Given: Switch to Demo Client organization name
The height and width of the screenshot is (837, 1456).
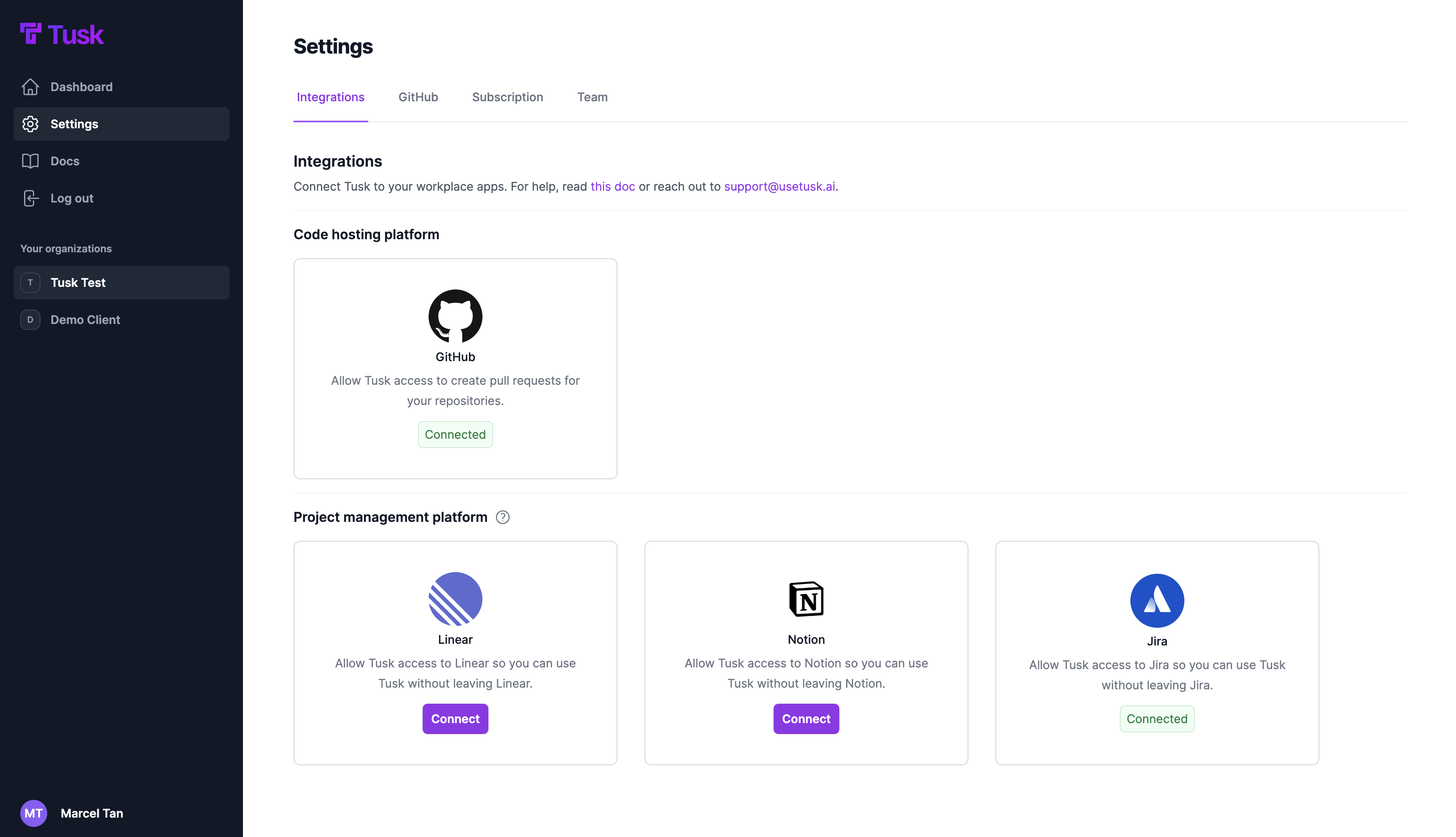Looking at the screenshot, I should click(85, 320).
